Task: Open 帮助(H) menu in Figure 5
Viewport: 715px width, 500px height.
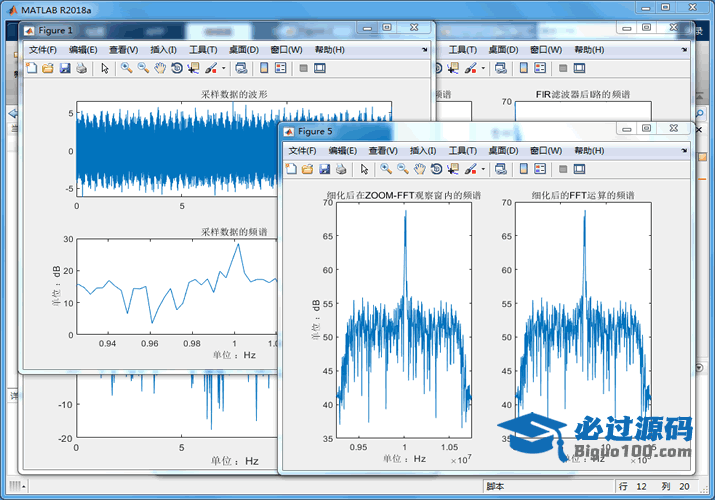Action: click(x=589, y=150)
